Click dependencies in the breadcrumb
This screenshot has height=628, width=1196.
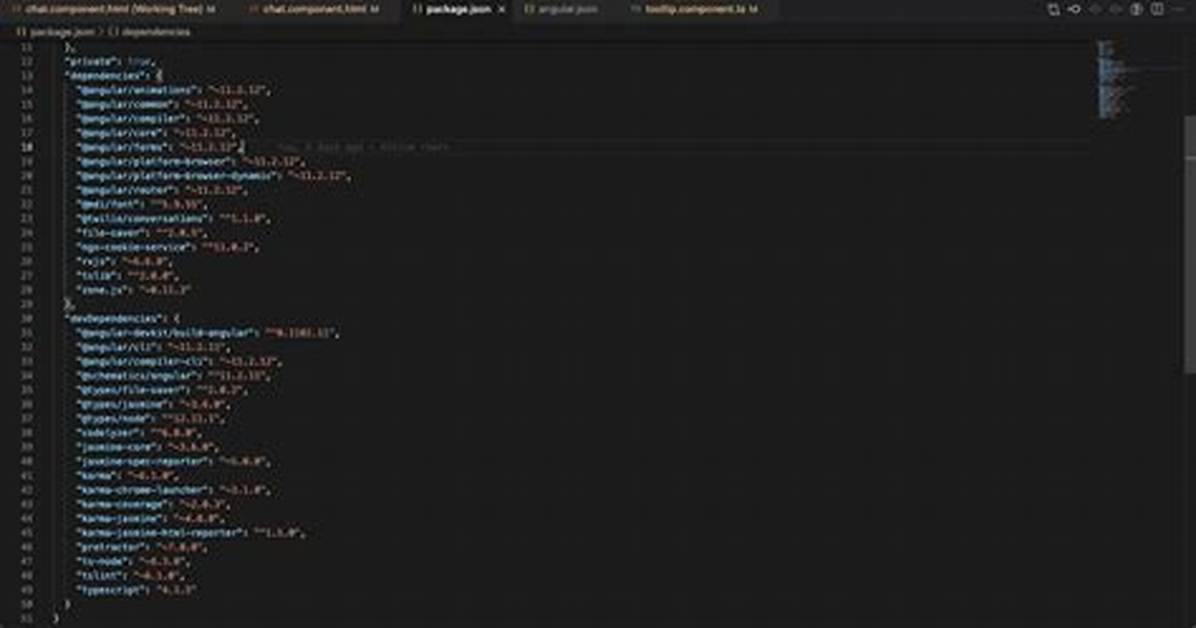tap(156, 32)
